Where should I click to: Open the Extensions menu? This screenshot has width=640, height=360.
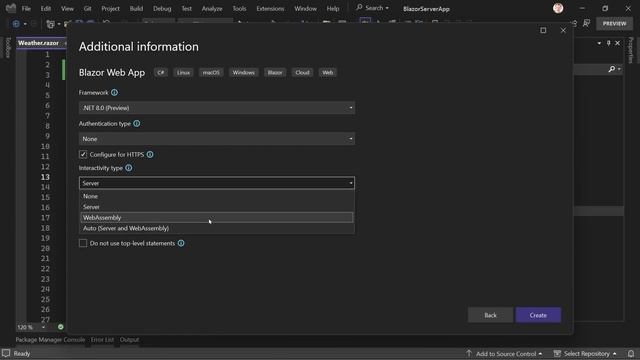coord(270,9)
